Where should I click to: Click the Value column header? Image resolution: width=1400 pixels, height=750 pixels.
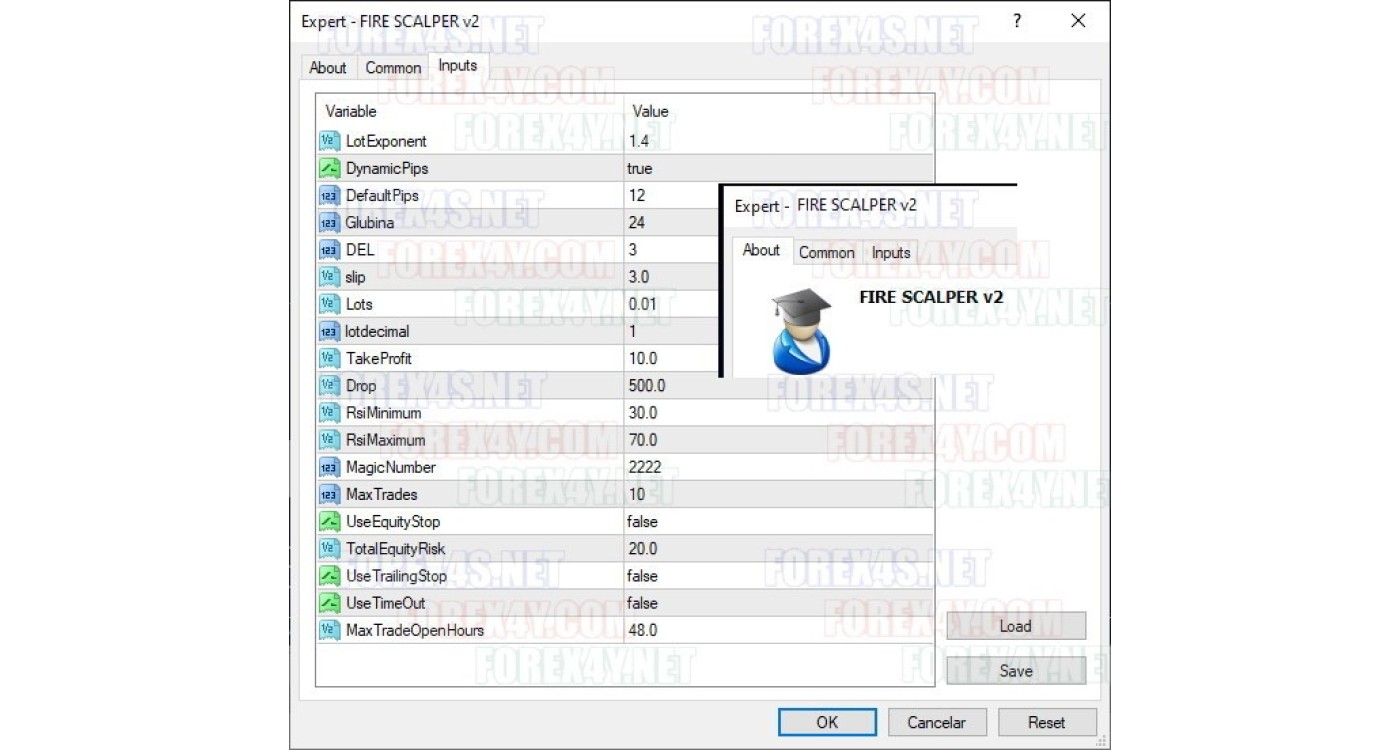click(651, 111)
